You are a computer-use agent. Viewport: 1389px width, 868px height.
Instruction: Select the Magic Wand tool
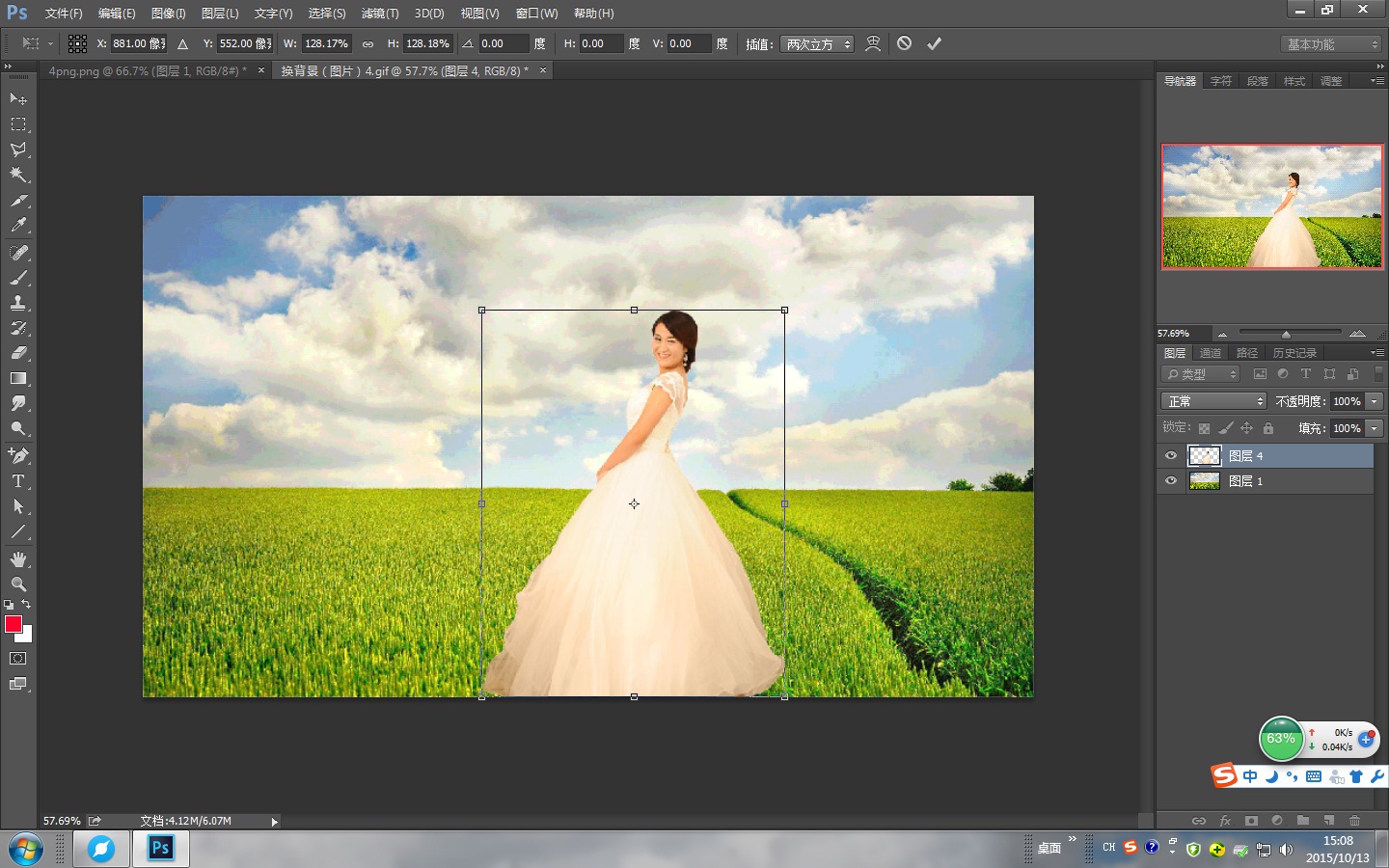(x=18, y=176)
